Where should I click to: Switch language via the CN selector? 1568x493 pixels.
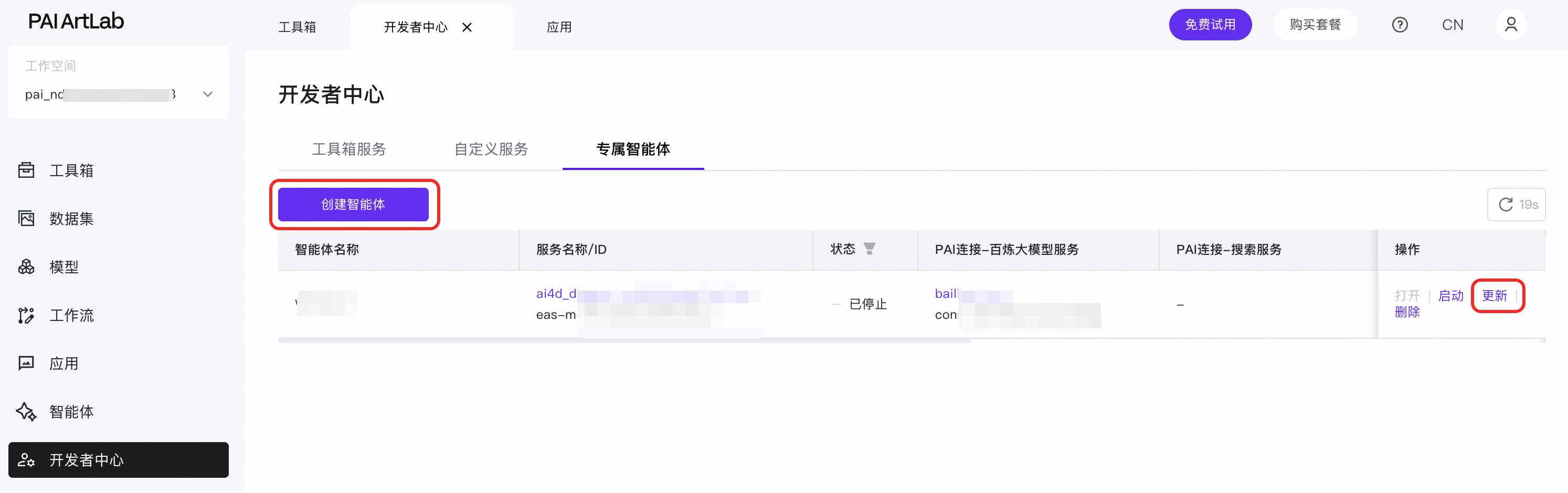pos(1453,25)
